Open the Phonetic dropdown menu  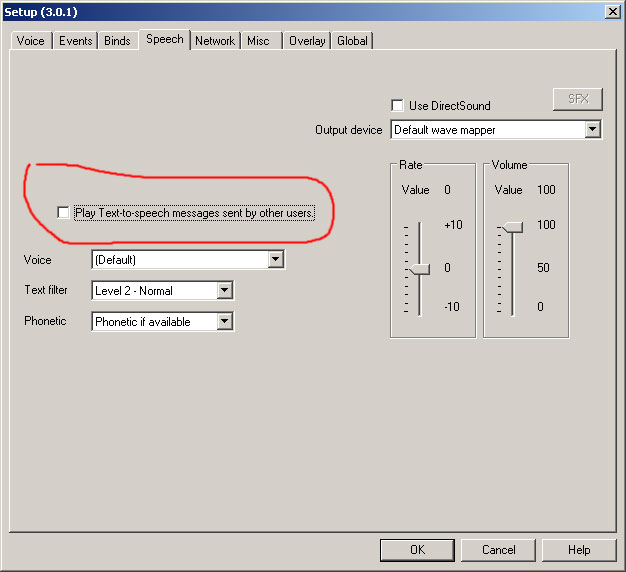[225, 322]
